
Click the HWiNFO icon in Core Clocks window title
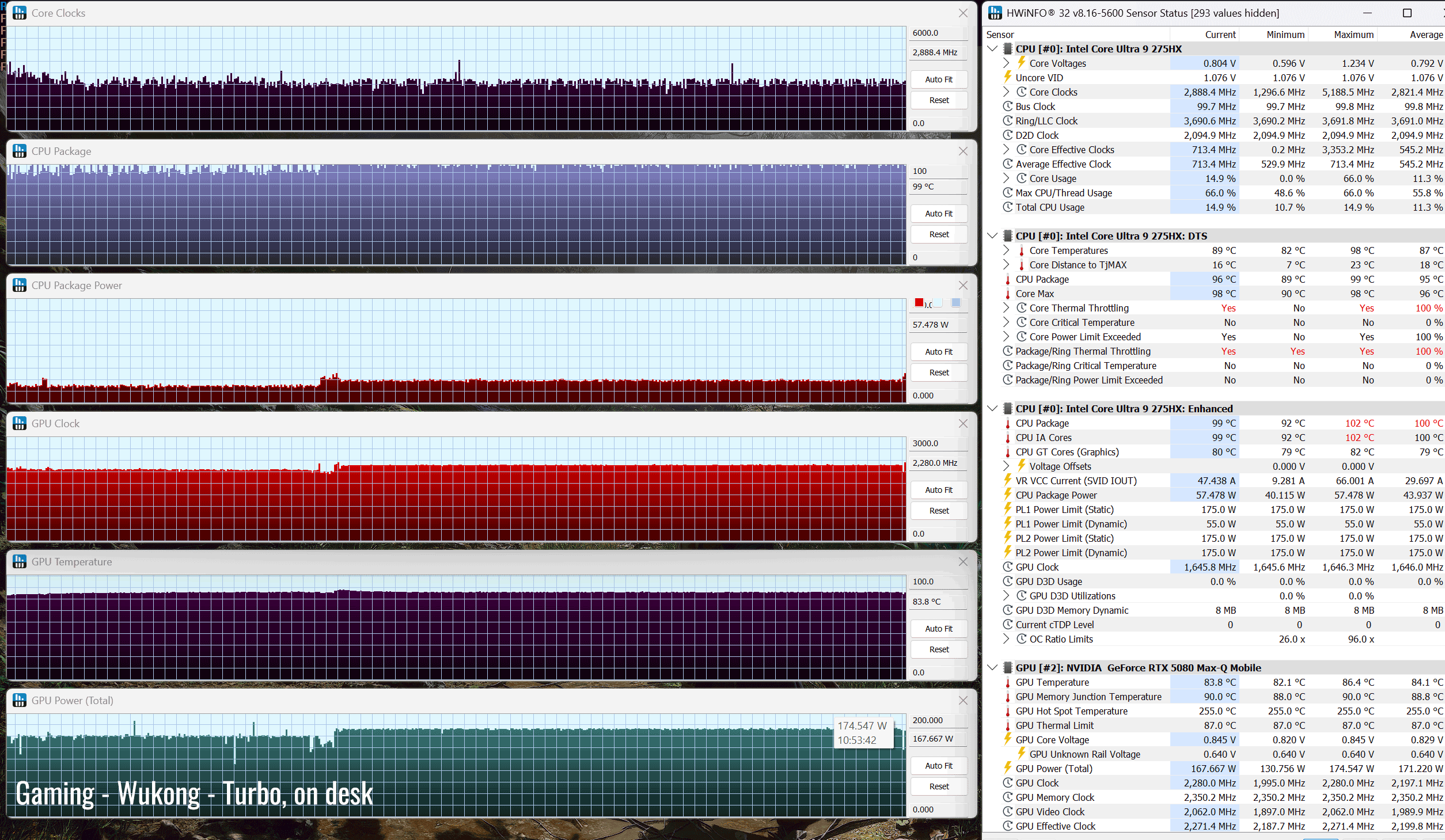point(20,13)
